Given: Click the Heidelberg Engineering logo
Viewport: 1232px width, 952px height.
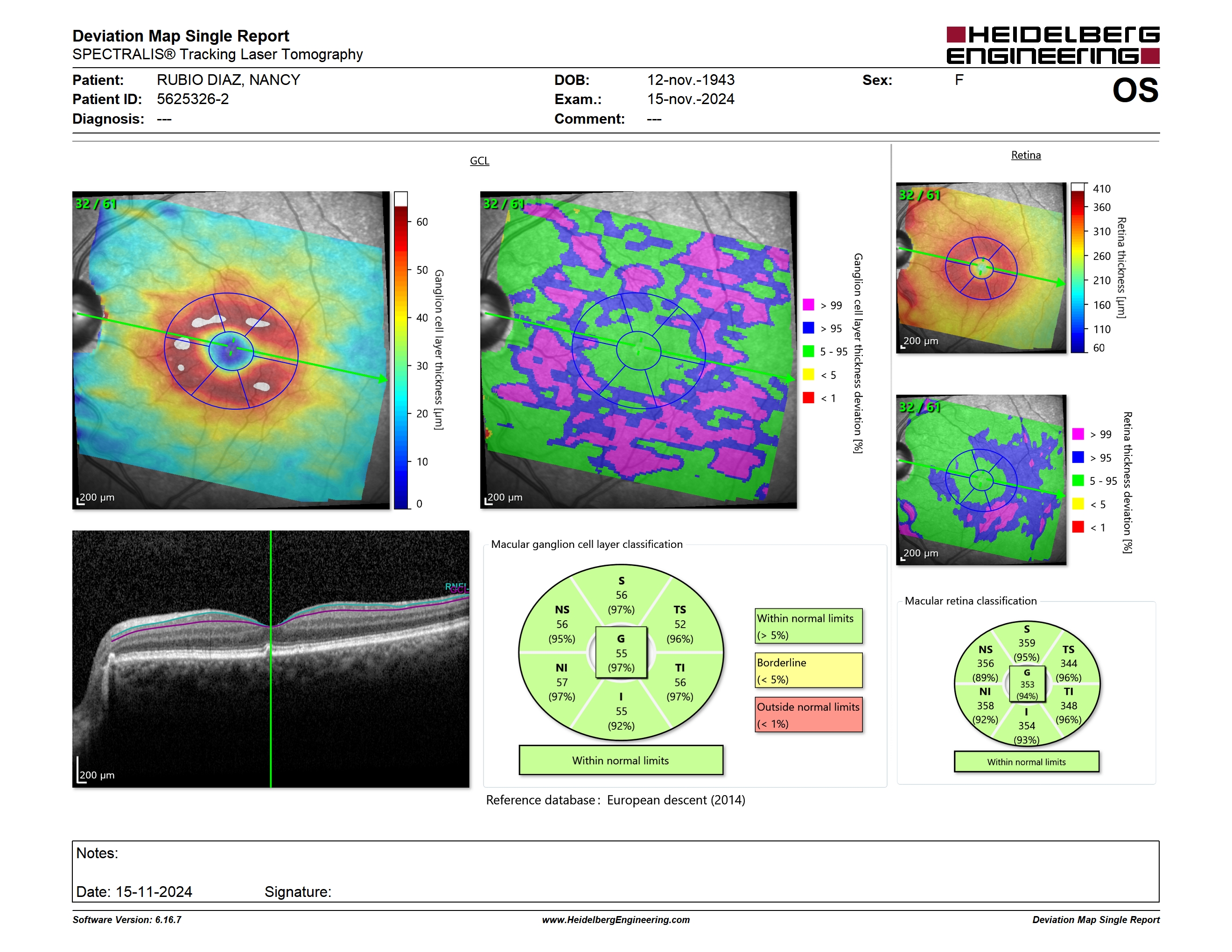Looking at the screenshot, I should click(x=1053, y=45).
